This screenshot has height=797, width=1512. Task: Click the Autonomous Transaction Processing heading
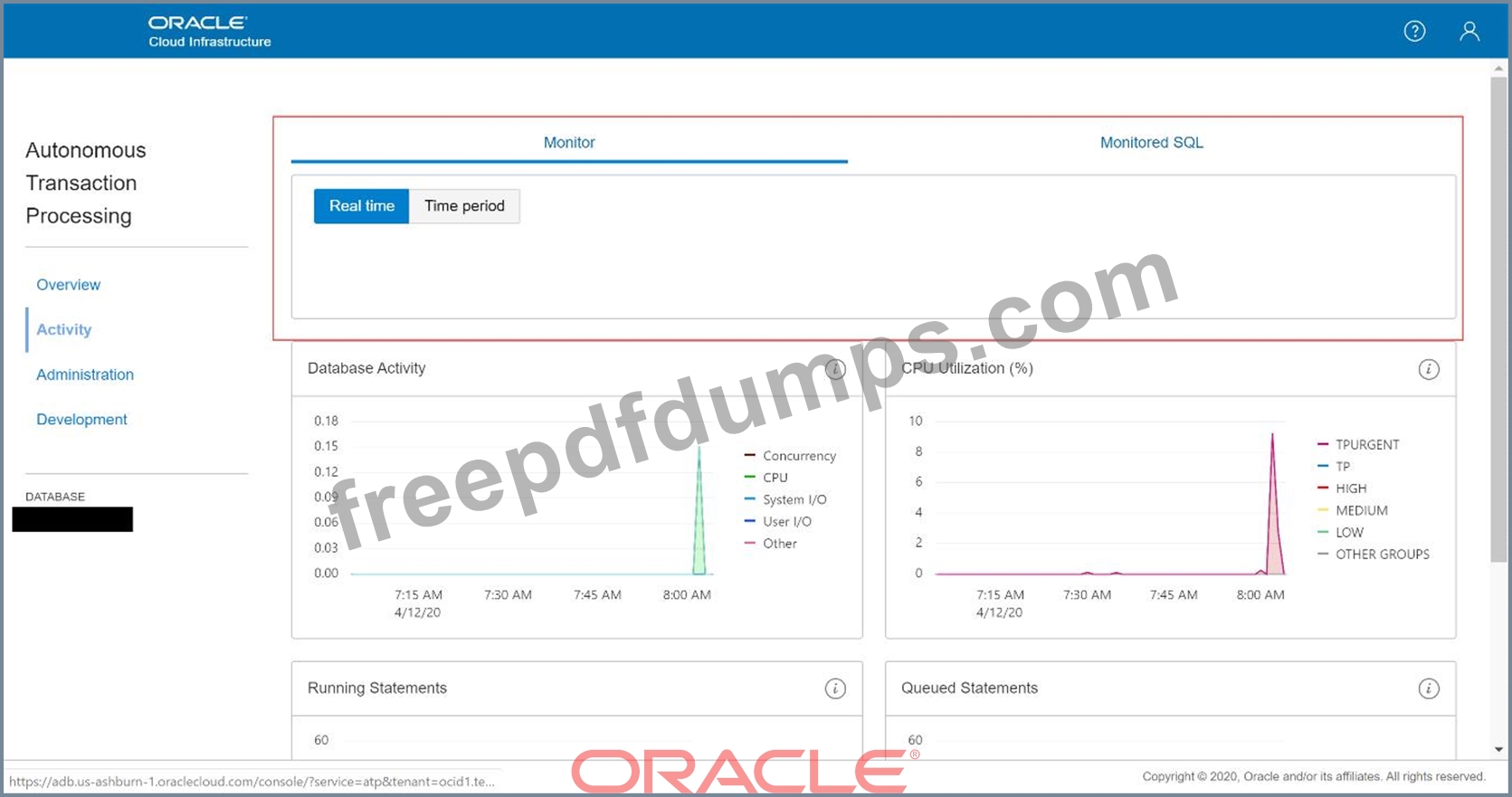[x=86, y=183]
